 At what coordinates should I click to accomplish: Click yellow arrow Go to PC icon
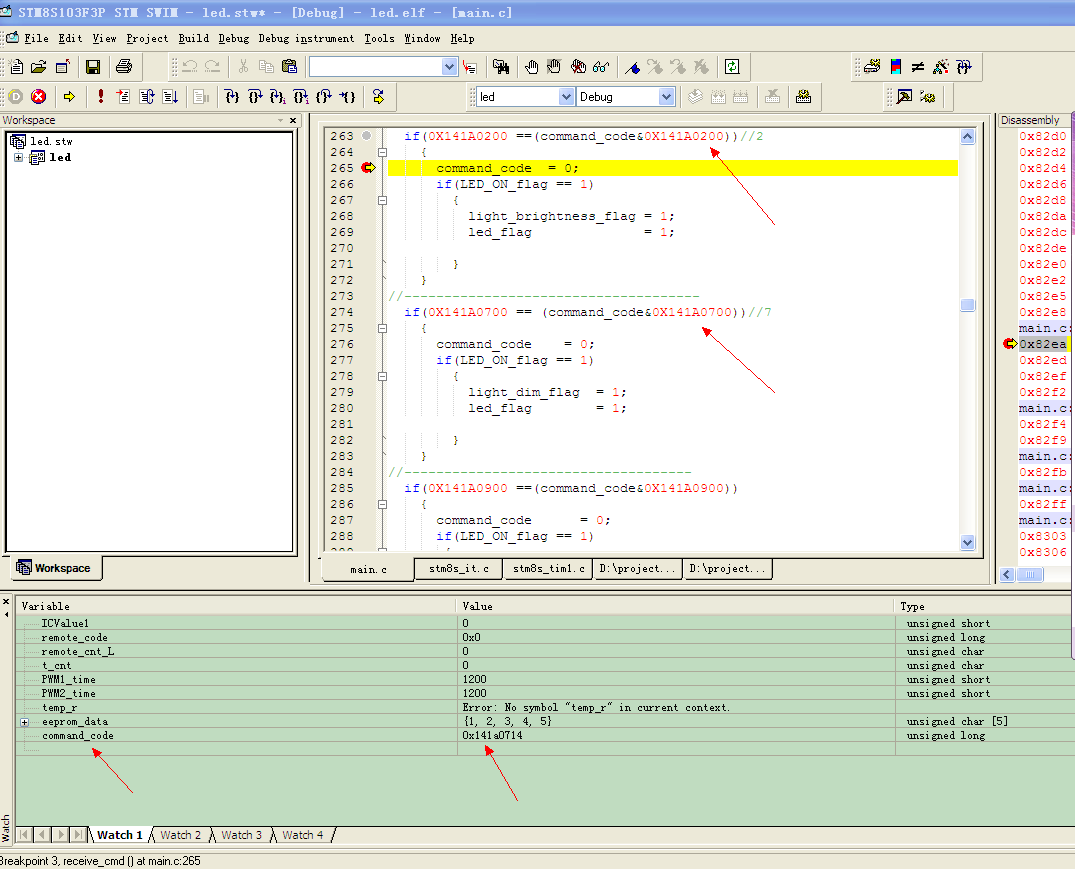pos(69,97)
